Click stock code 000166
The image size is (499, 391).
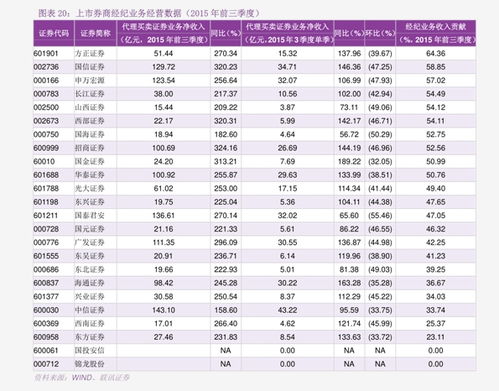[46, 80]
